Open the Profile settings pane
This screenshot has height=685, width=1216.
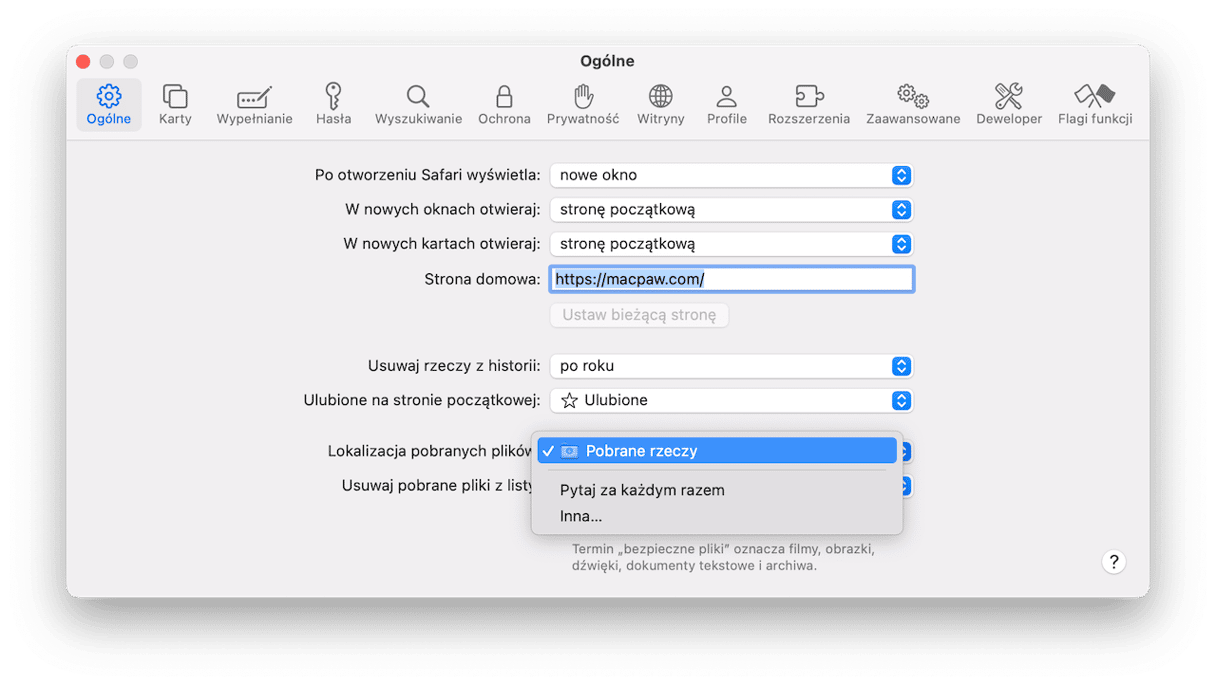[x=726, y=105]
